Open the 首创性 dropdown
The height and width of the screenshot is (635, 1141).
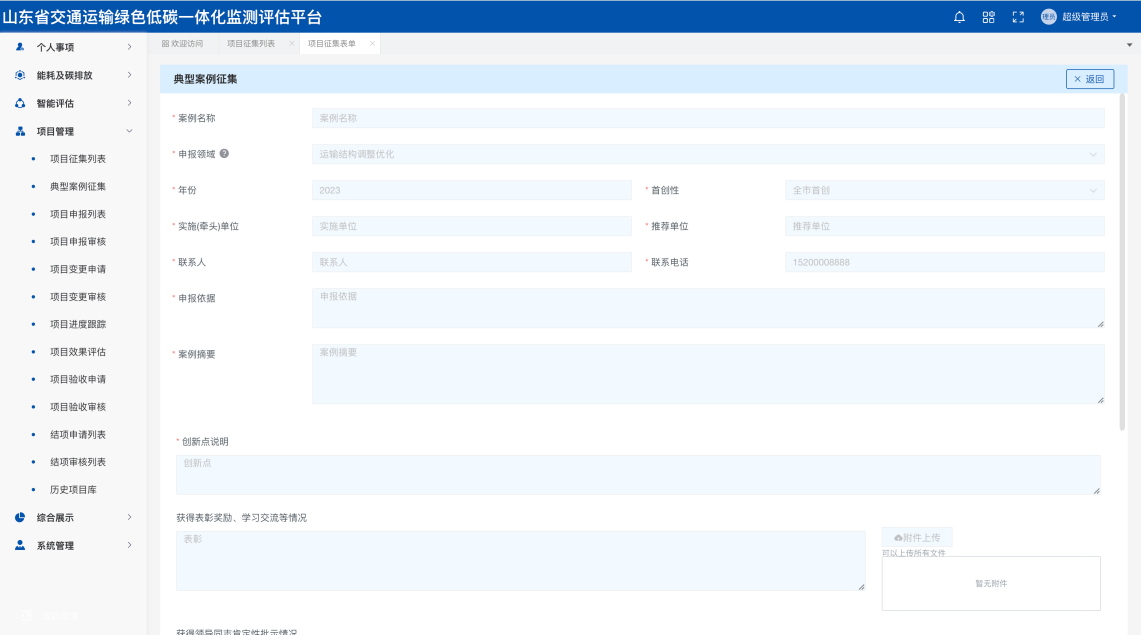coord(945,190)
